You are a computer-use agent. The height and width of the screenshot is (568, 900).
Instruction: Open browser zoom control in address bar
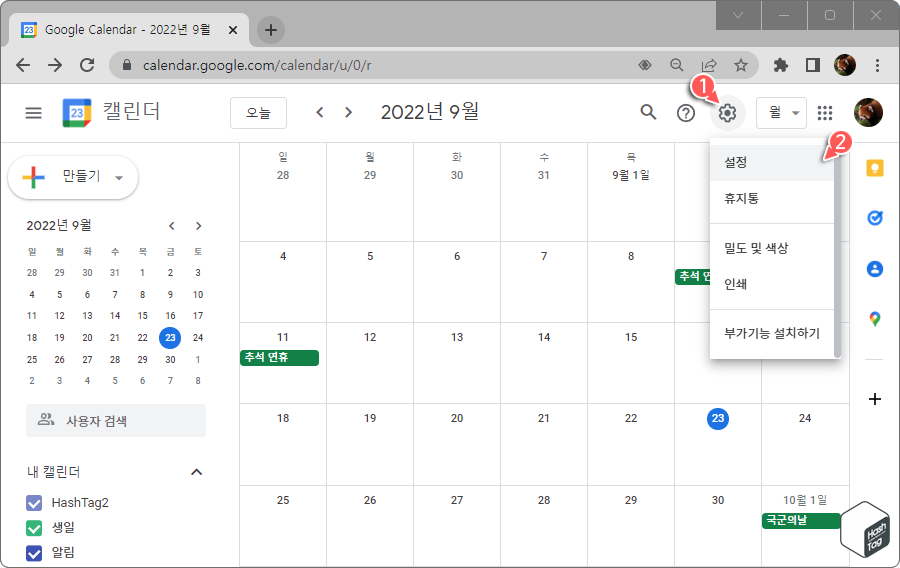click(x=677, y=65)
